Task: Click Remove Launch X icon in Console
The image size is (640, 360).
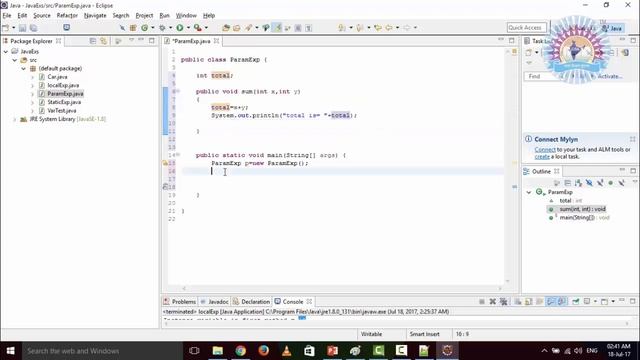Action: (x=493, y=302)
